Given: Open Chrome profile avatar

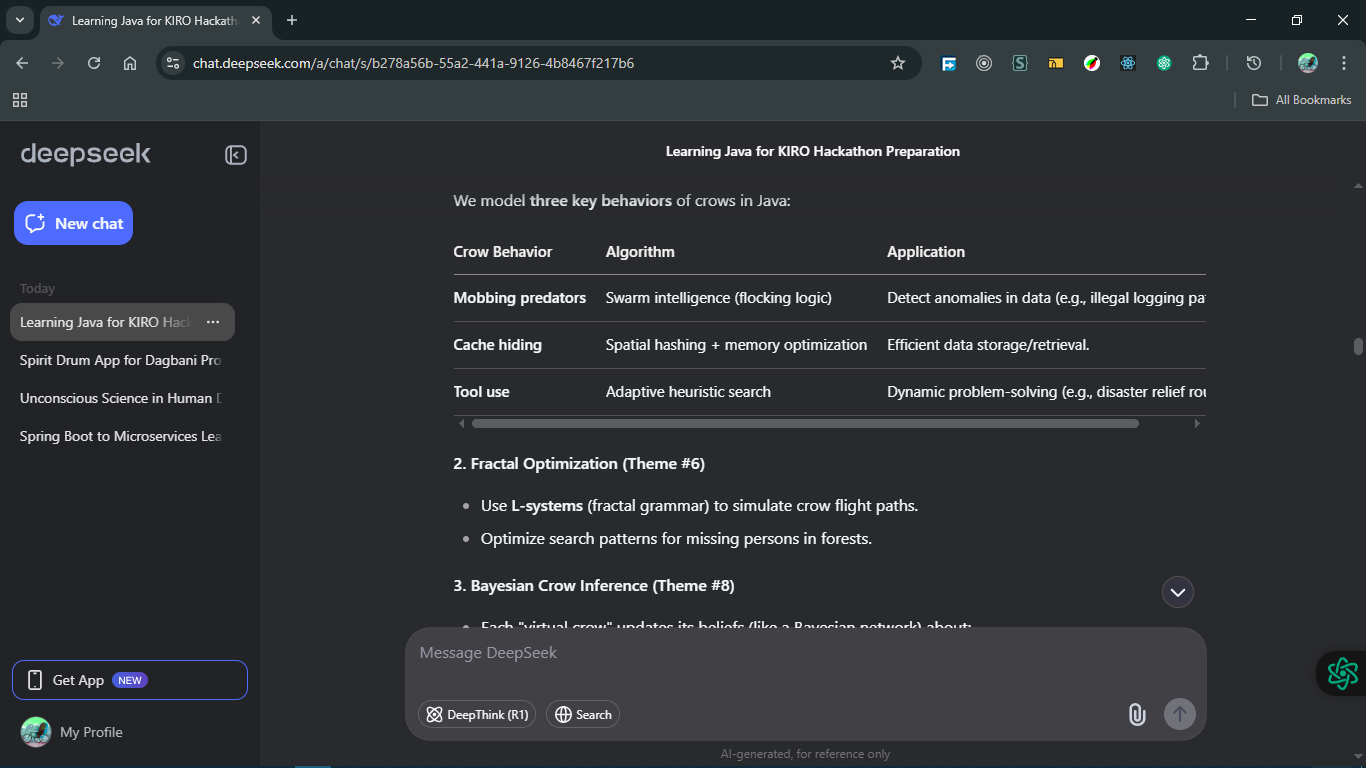Looking at the screenshot, I should tap(1308, 63).
